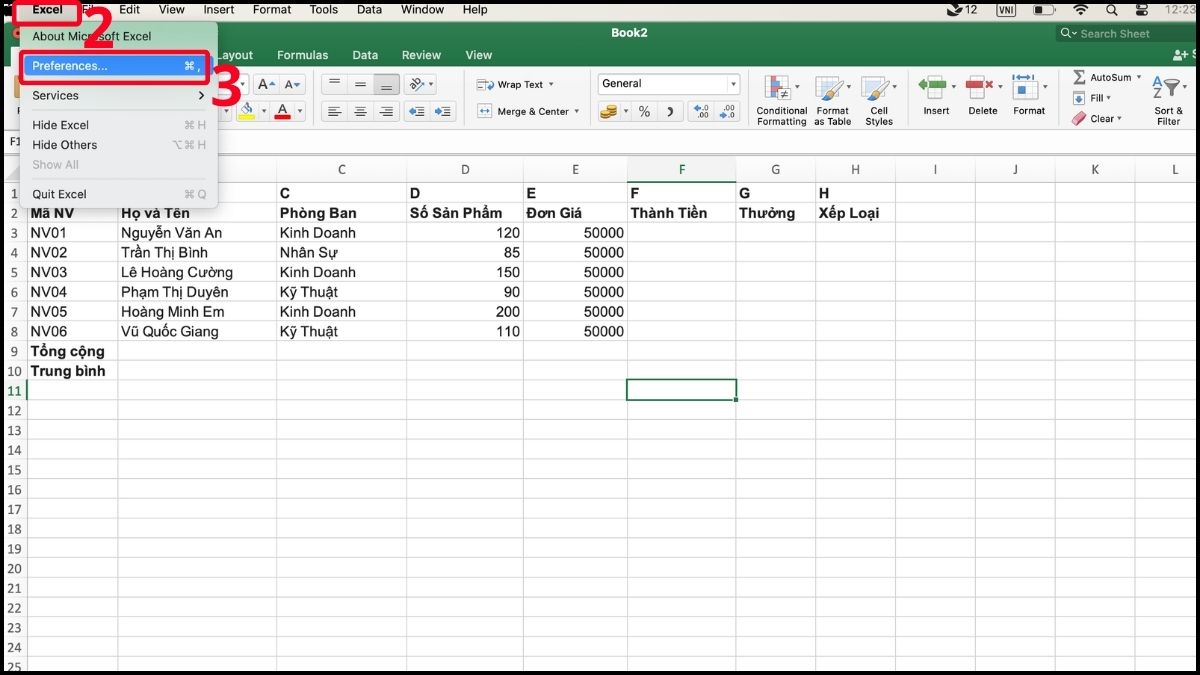Open the macOS Control Center icon
This screenshot has width=1200, height=675.
[1143, 10]
